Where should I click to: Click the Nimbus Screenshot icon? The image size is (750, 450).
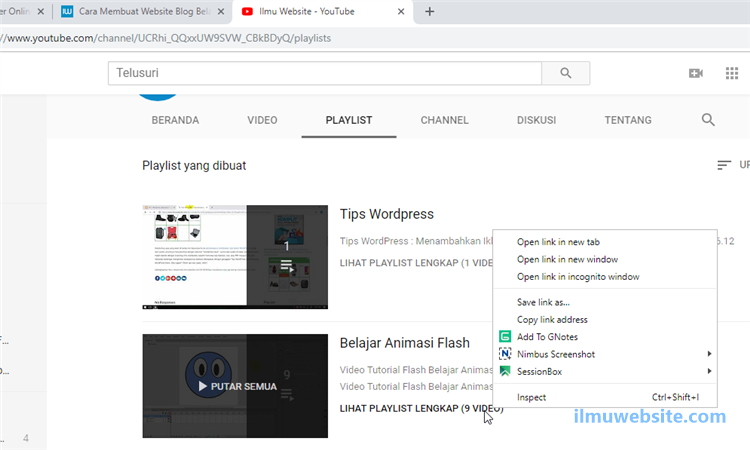click(x=505, y=354)
